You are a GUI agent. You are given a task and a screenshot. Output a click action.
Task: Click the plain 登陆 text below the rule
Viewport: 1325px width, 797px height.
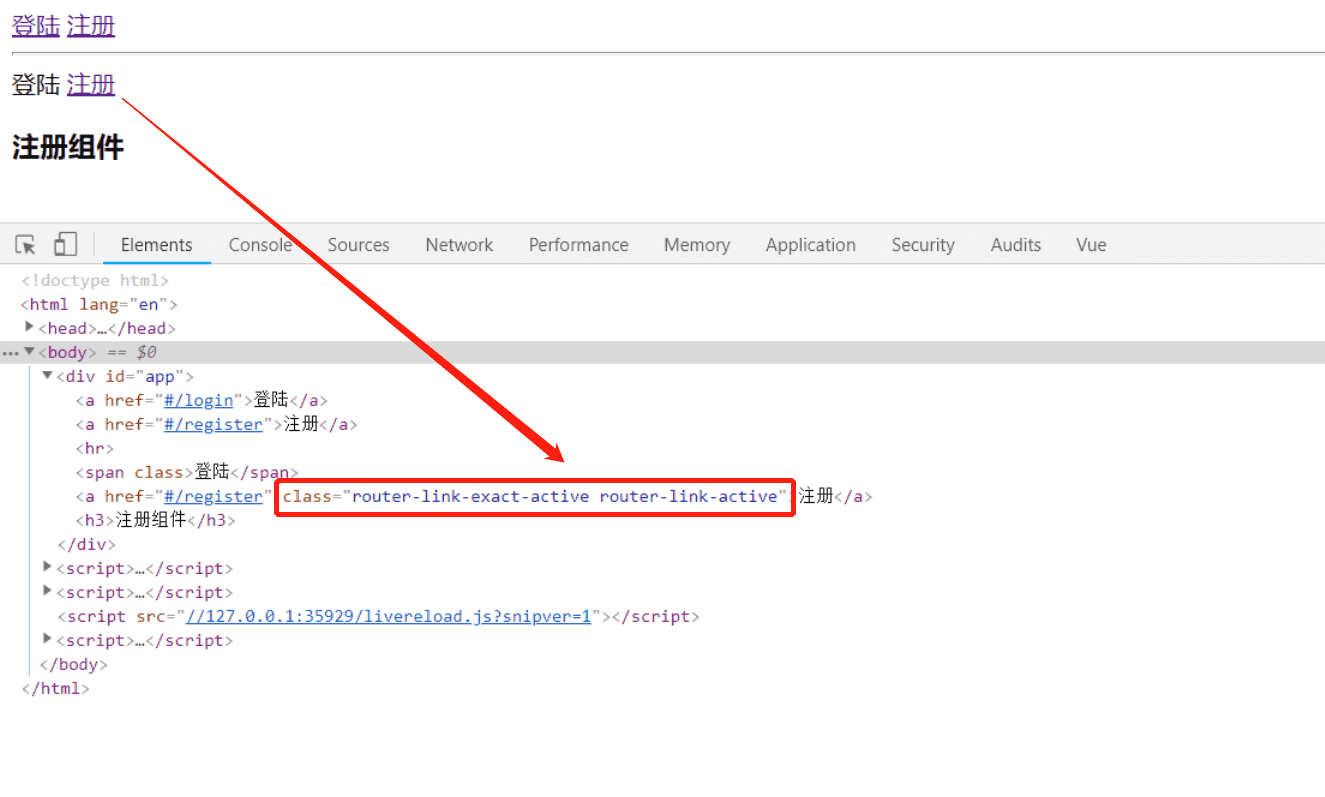click(36, 85)
